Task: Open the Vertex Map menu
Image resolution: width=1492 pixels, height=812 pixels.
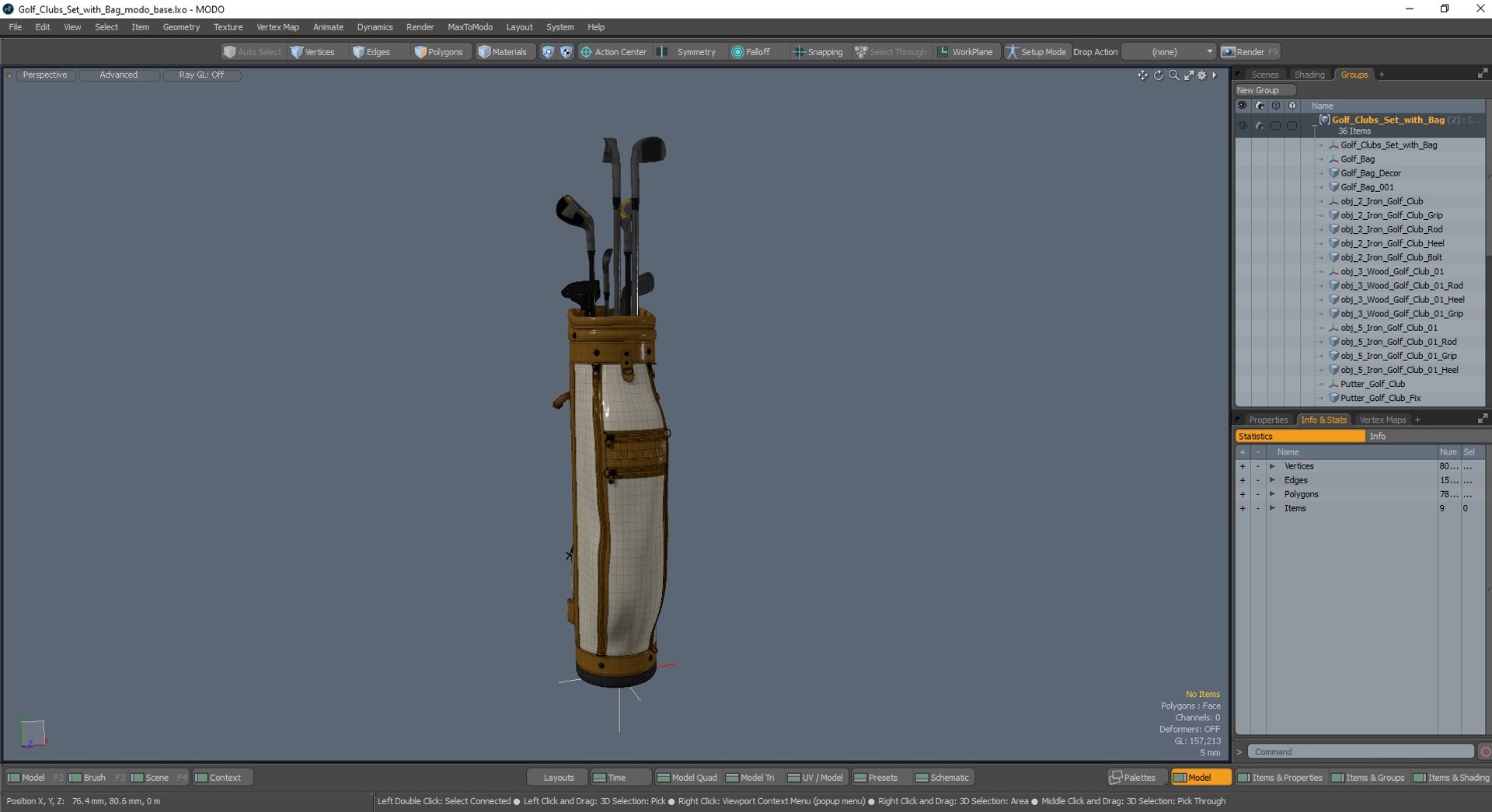Action: click(x=277, y=26)
